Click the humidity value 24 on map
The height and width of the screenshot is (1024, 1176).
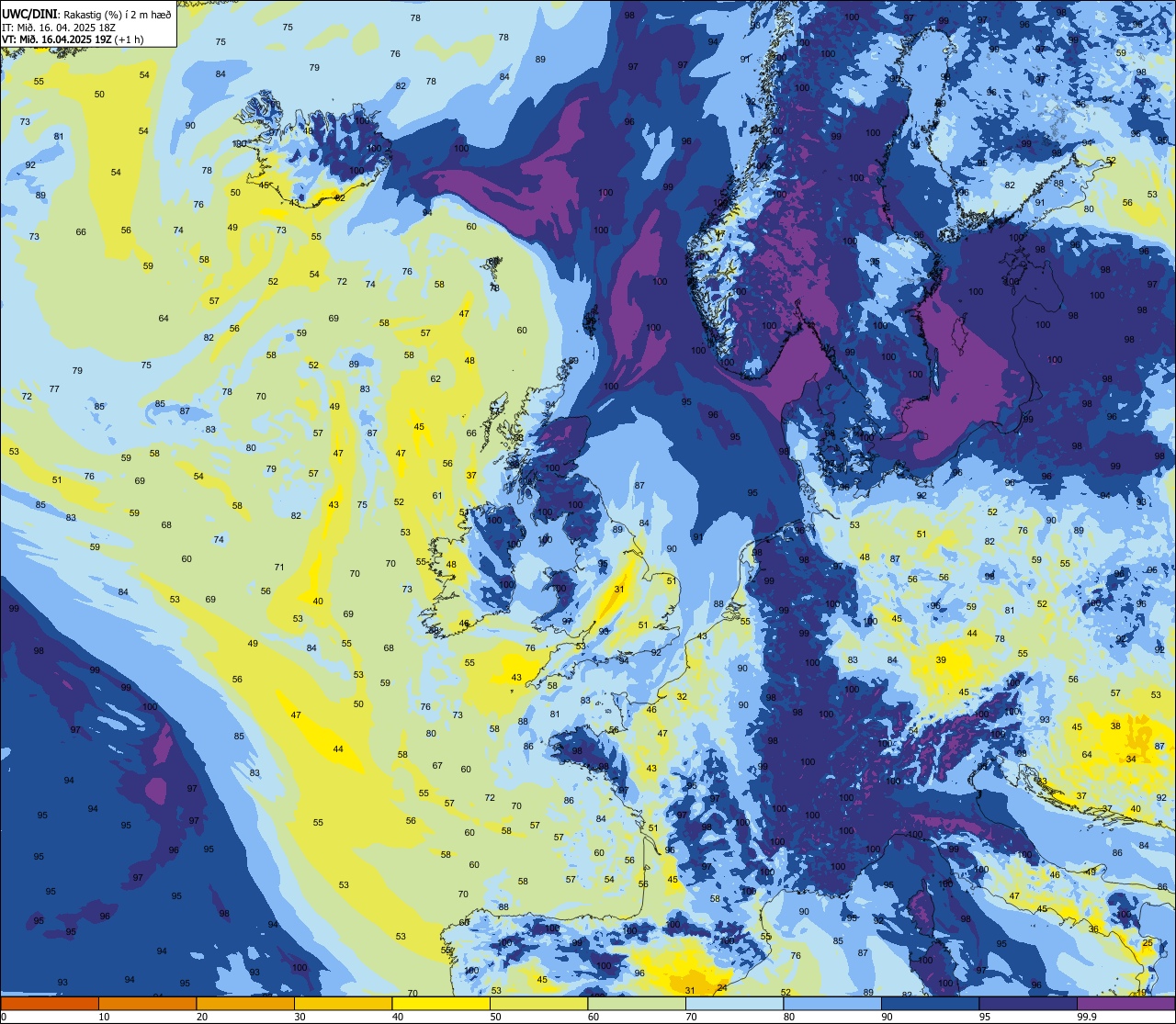coord(722,987)
